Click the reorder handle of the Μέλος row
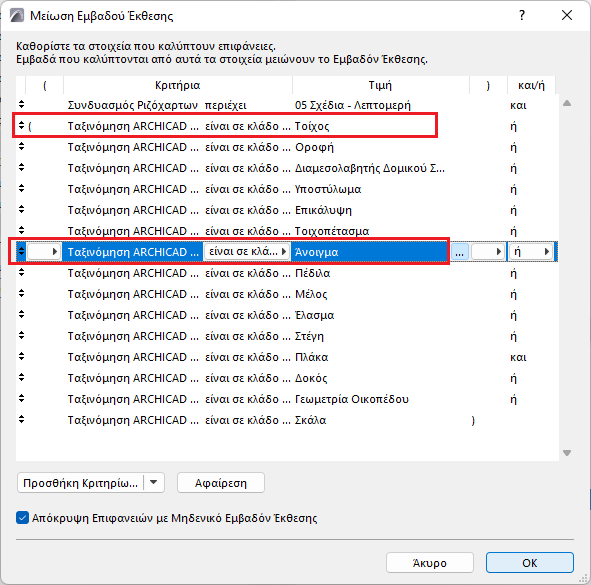 point(21,294)
